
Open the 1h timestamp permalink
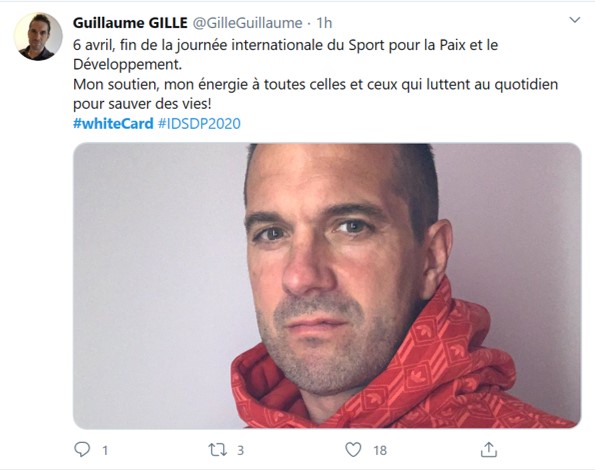(324, 23)
